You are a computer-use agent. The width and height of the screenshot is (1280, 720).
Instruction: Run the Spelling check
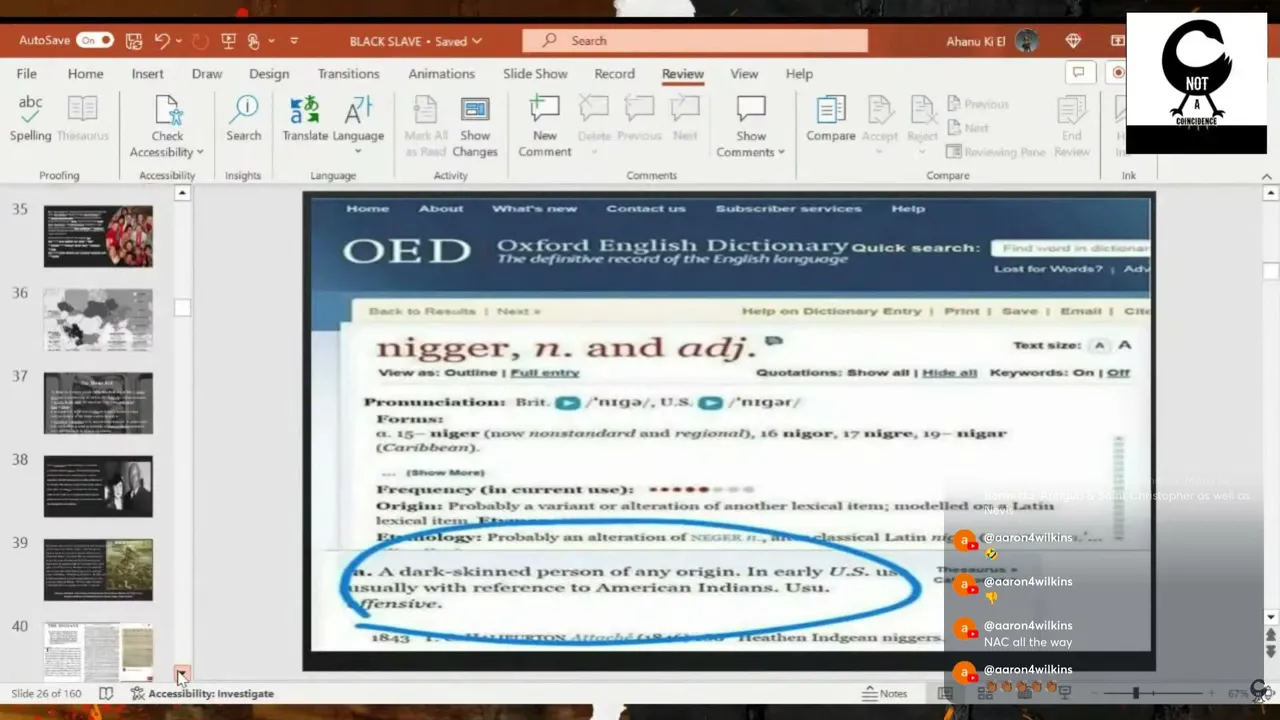[30, 119]
